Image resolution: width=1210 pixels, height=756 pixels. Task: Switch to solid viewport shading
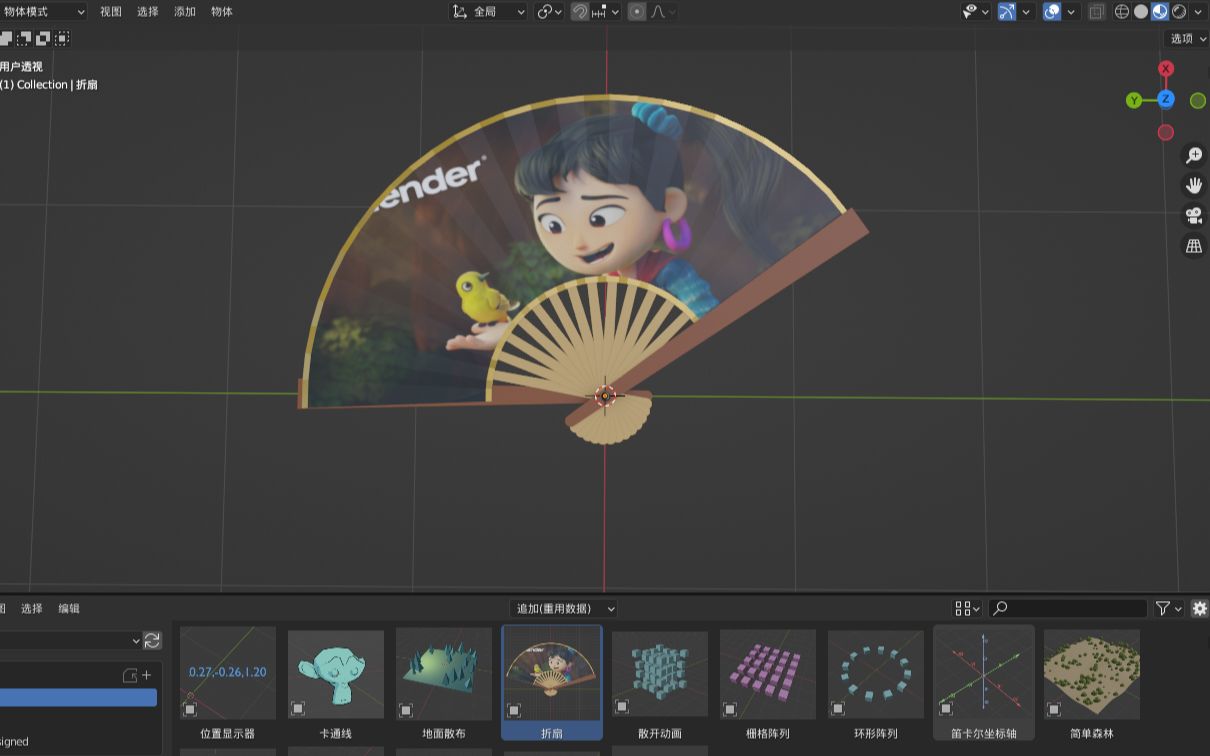(1141, 12)
